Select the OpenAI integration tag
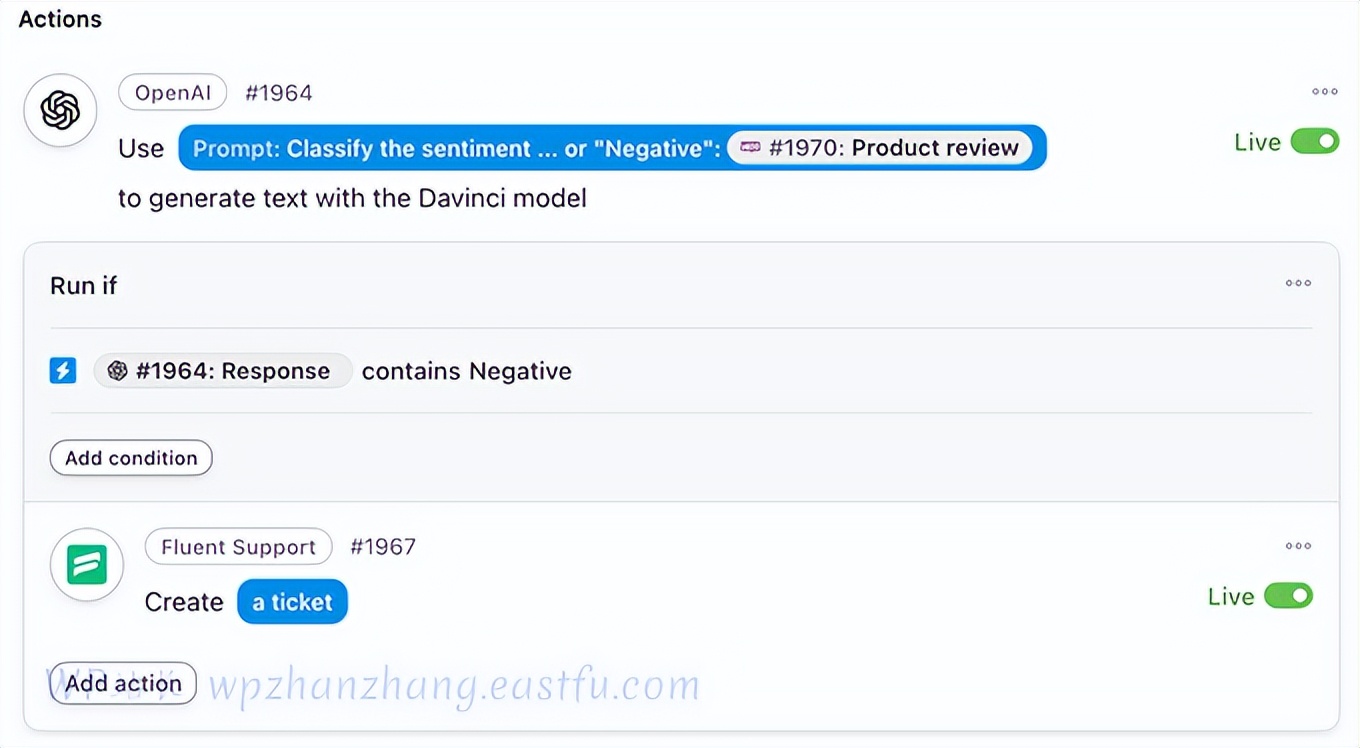The height and width of the screenshot is (748, 1360). point(173,93)
